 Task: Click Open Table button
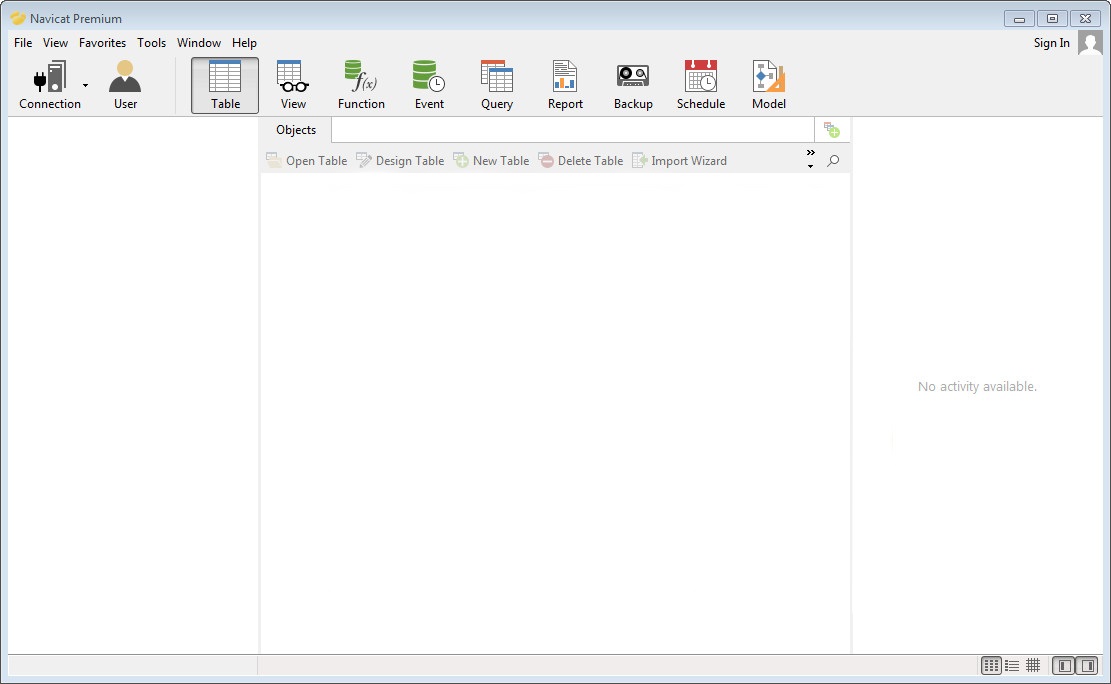click(307, 161)
